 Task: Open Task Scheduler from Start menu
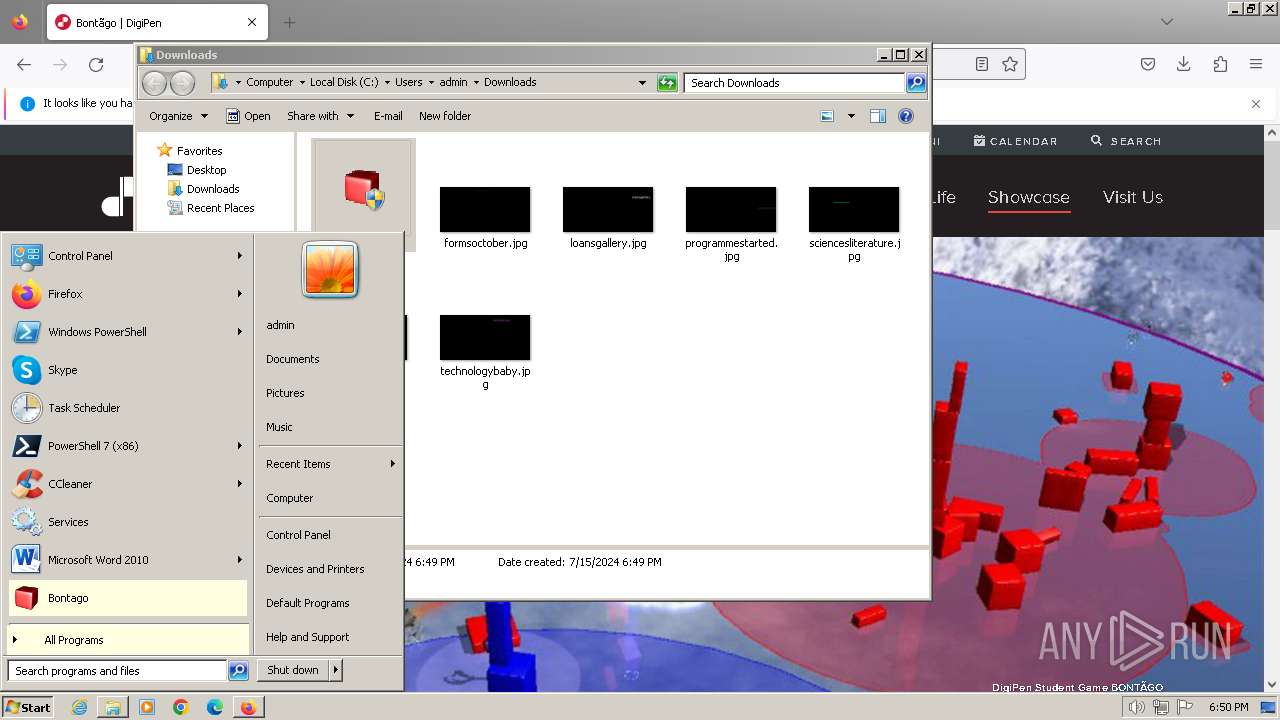pos(128,408)
